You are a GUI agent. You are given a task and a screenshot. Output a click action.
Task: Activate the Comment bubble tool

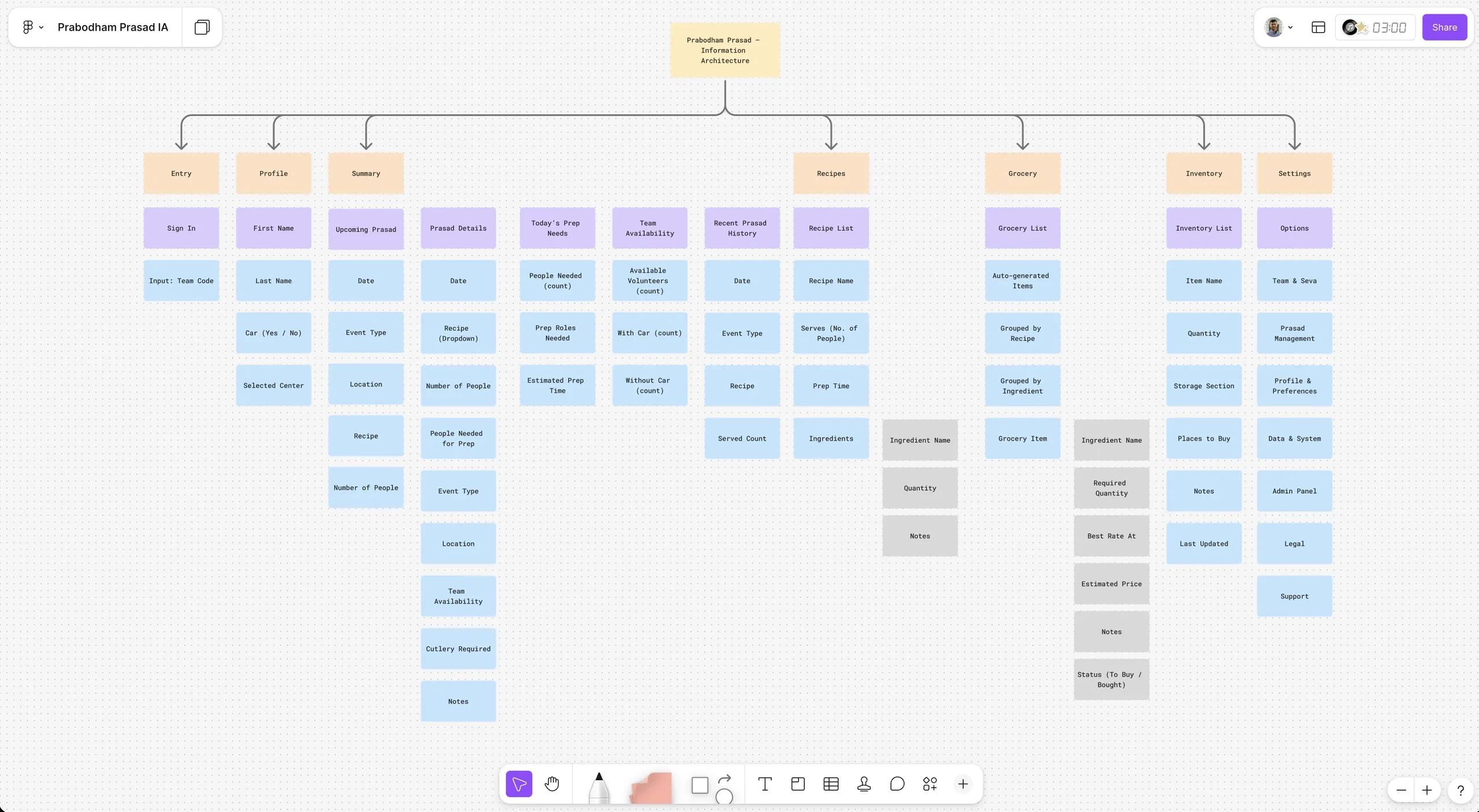point(898,784)
